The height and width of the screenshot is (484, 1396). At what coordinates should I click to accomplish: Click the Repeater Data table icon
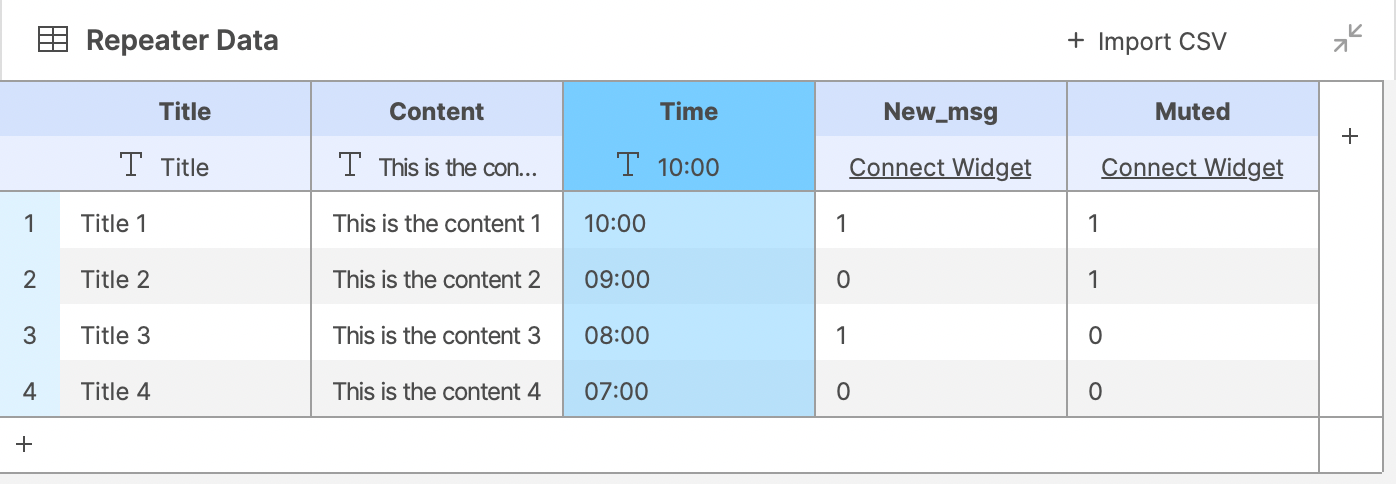tap(52, 40)
